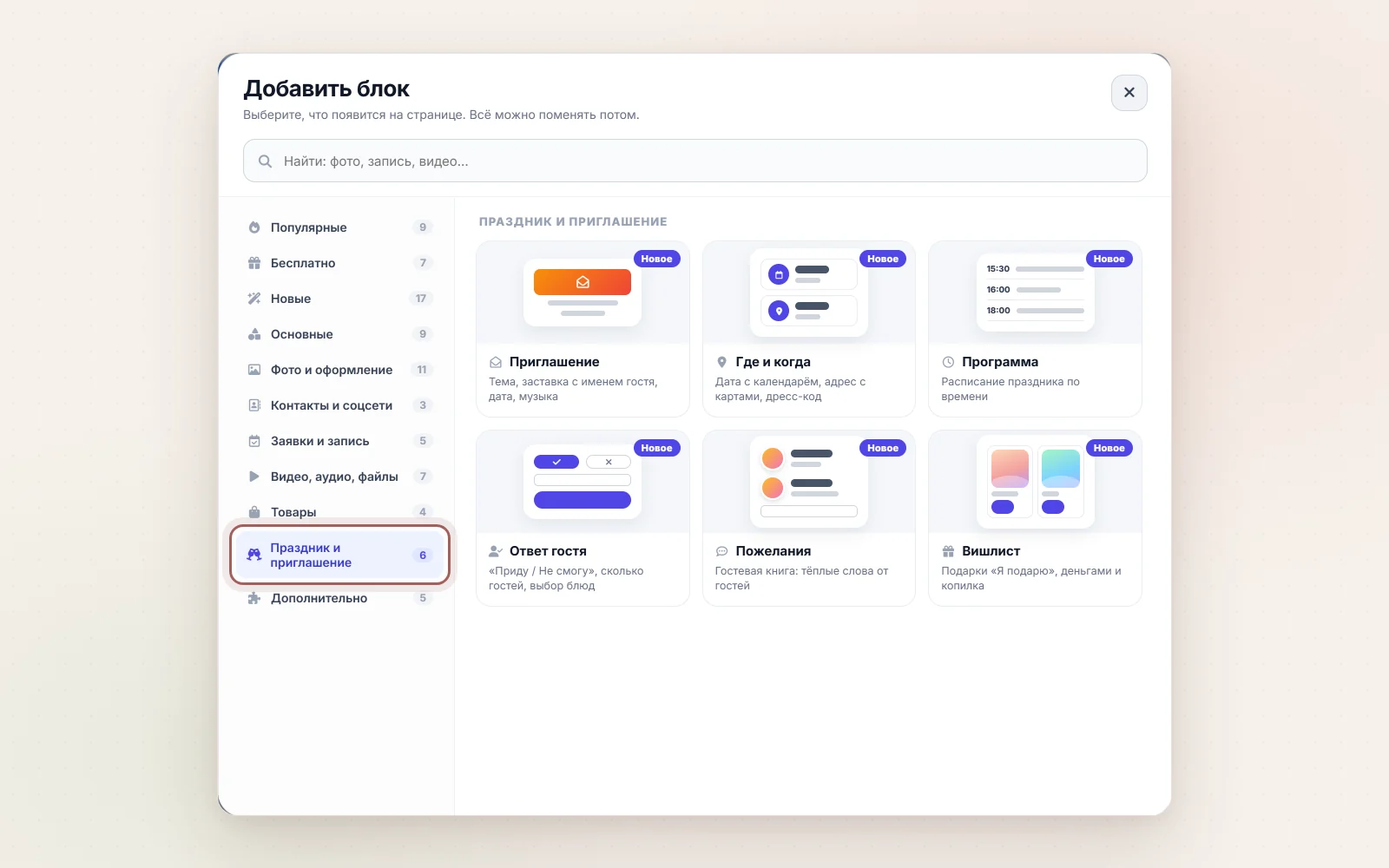Image resolution: width=1389 pixels, height=868 pixels.
Task: Click the shapes icon beside Основные
Action: [x=254, y=334]
